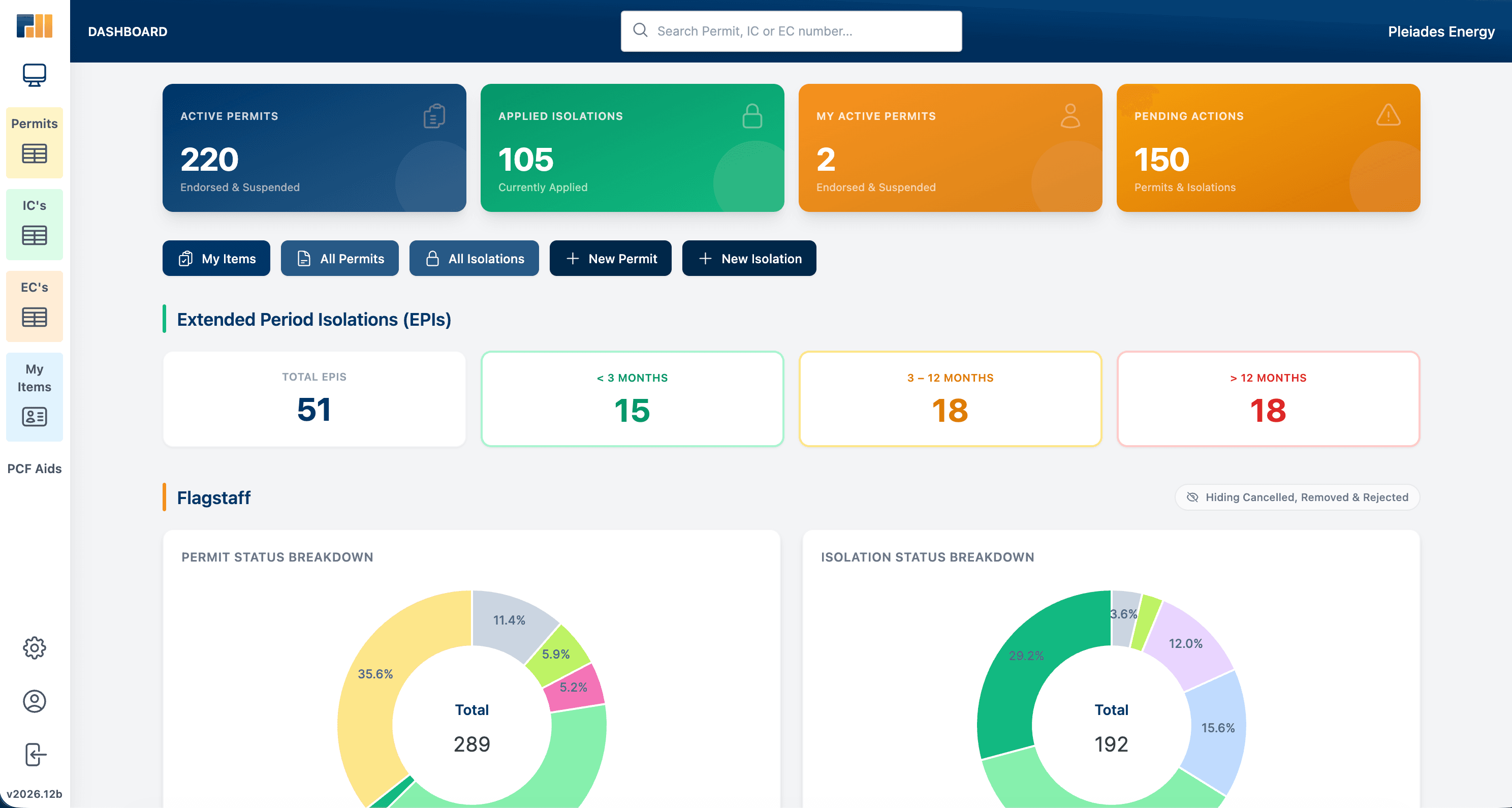Viewport: 1512px width, 808px height.
Task: Click the New Isolation button
Action: [749, 258]
